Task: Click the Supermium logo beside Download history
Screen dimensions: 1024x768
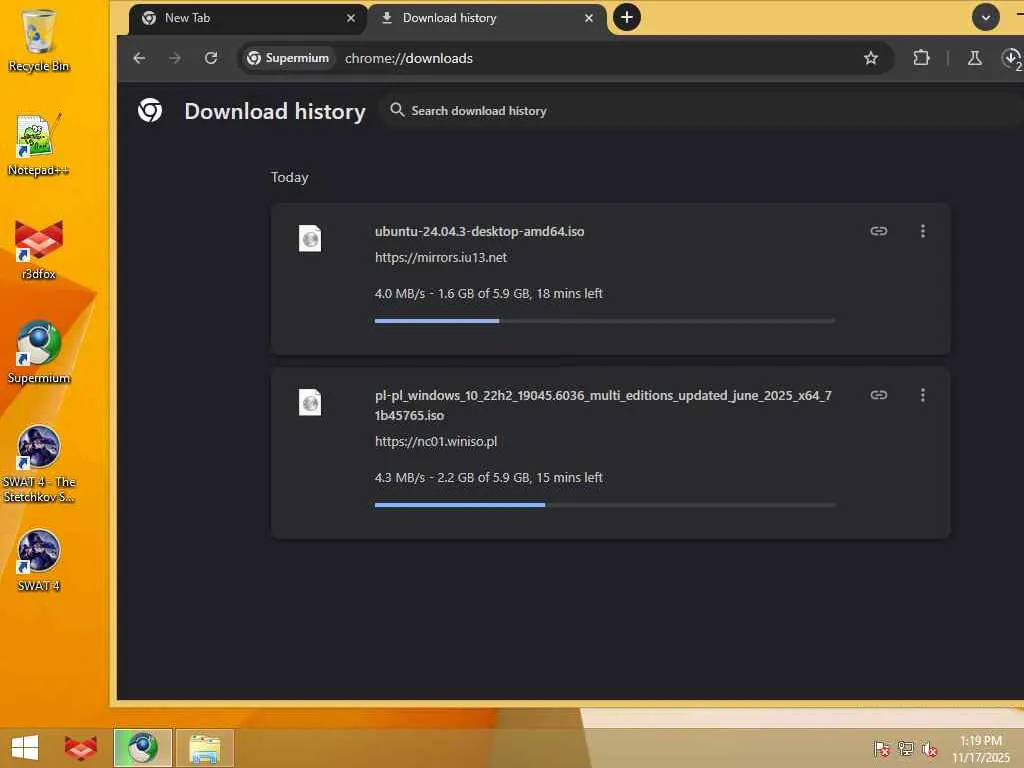Action: point(150,110)
